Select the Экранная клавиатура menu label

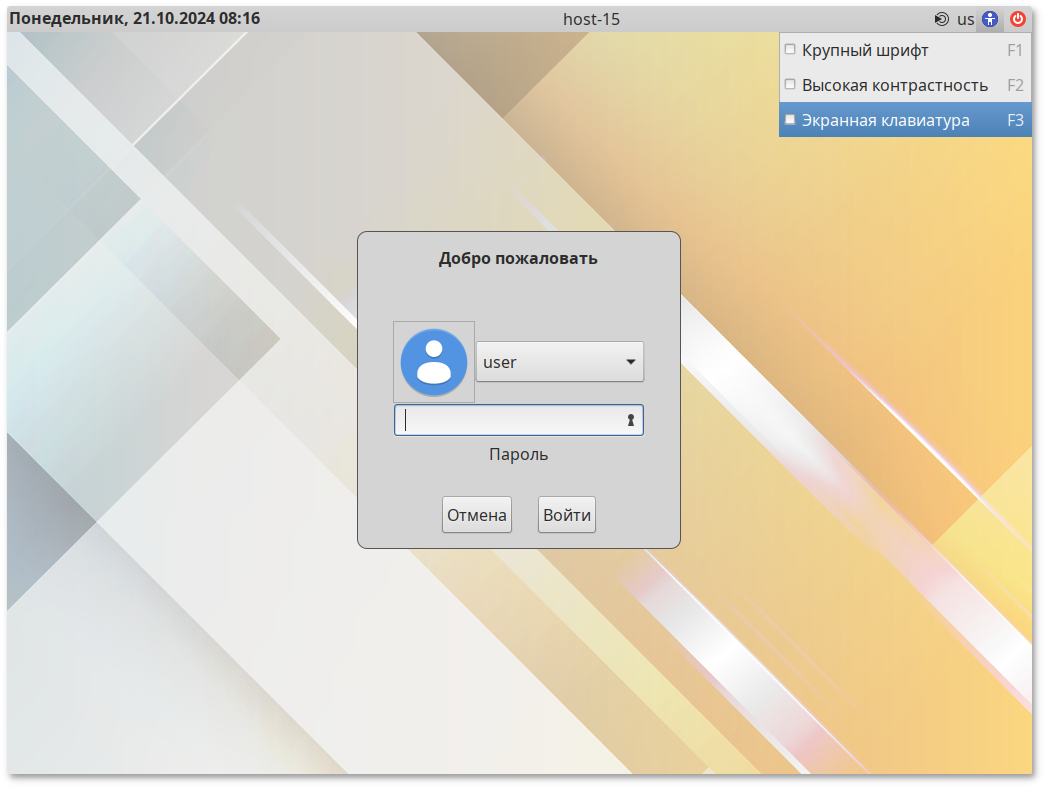click(885, 120)
